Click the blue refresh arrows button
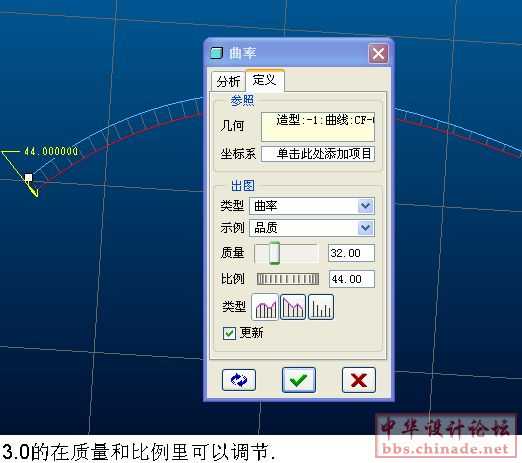 click(x=239, y=380)
